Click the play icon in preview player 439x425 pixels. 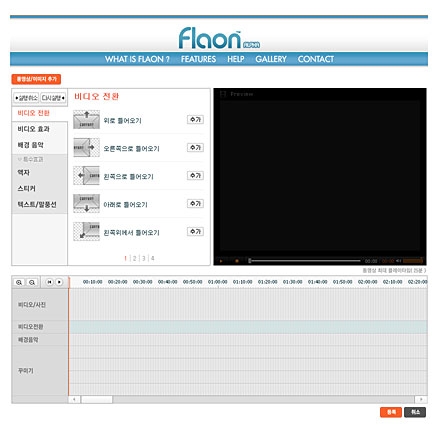click(x=221, y=261)
